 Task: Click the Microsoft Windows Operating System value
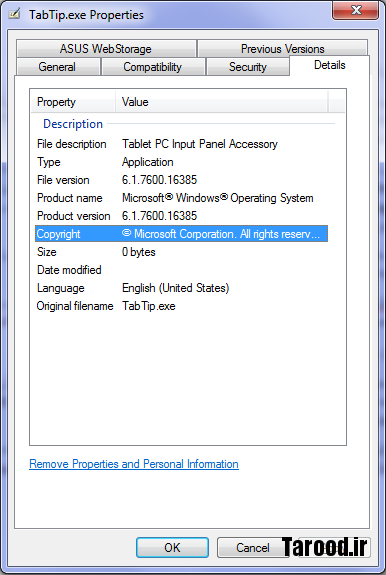(x=218, y=198)
